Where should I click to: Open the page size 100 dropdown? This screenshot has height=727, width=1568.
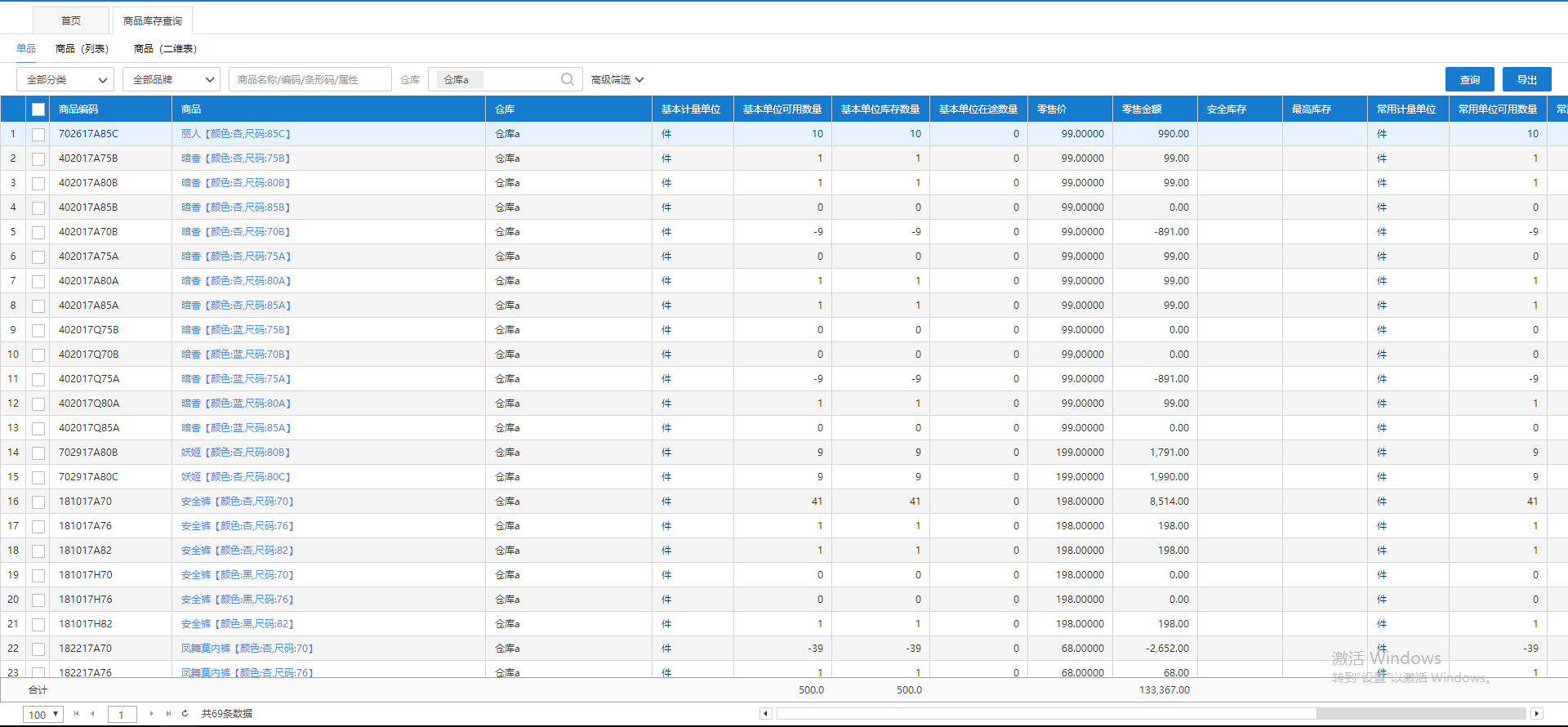[43, 715]
